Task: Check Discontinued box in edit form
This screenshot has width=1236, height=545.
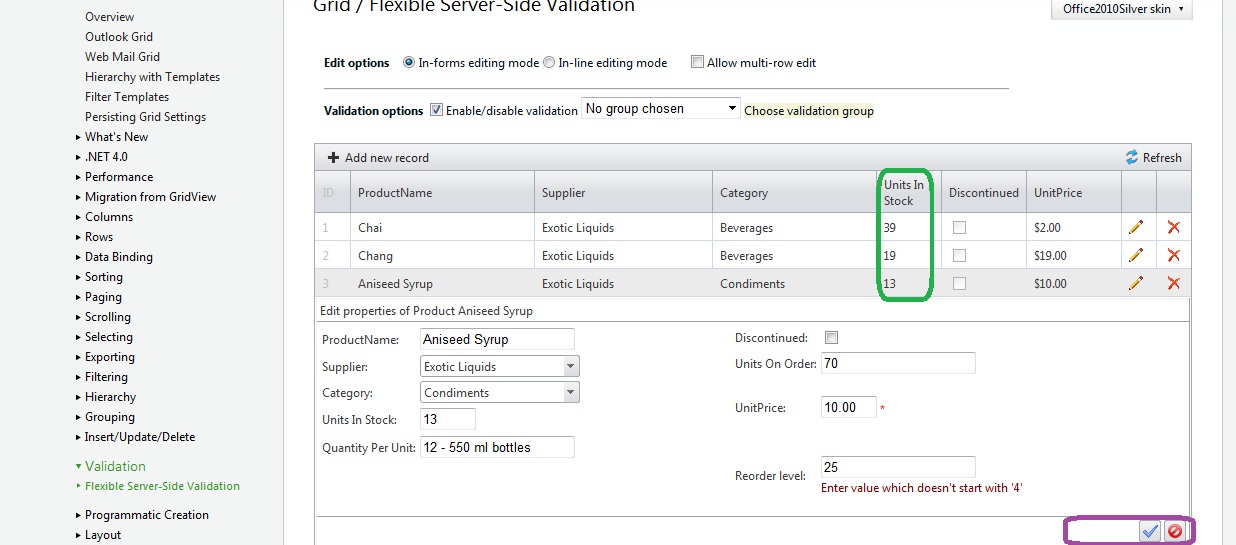Action: [x=831, y=338]
